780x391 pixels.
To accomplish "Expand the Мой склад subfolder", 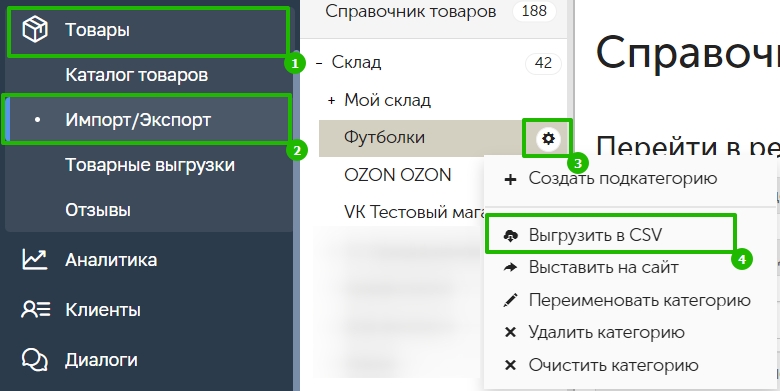I will pos(331,100).
